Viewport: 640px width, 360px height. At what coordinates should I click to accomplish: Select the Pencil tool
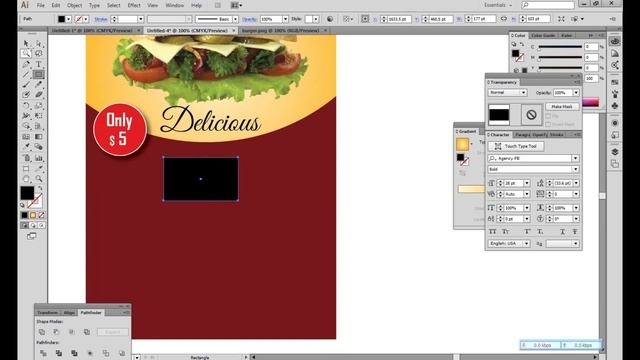(39, 84)
